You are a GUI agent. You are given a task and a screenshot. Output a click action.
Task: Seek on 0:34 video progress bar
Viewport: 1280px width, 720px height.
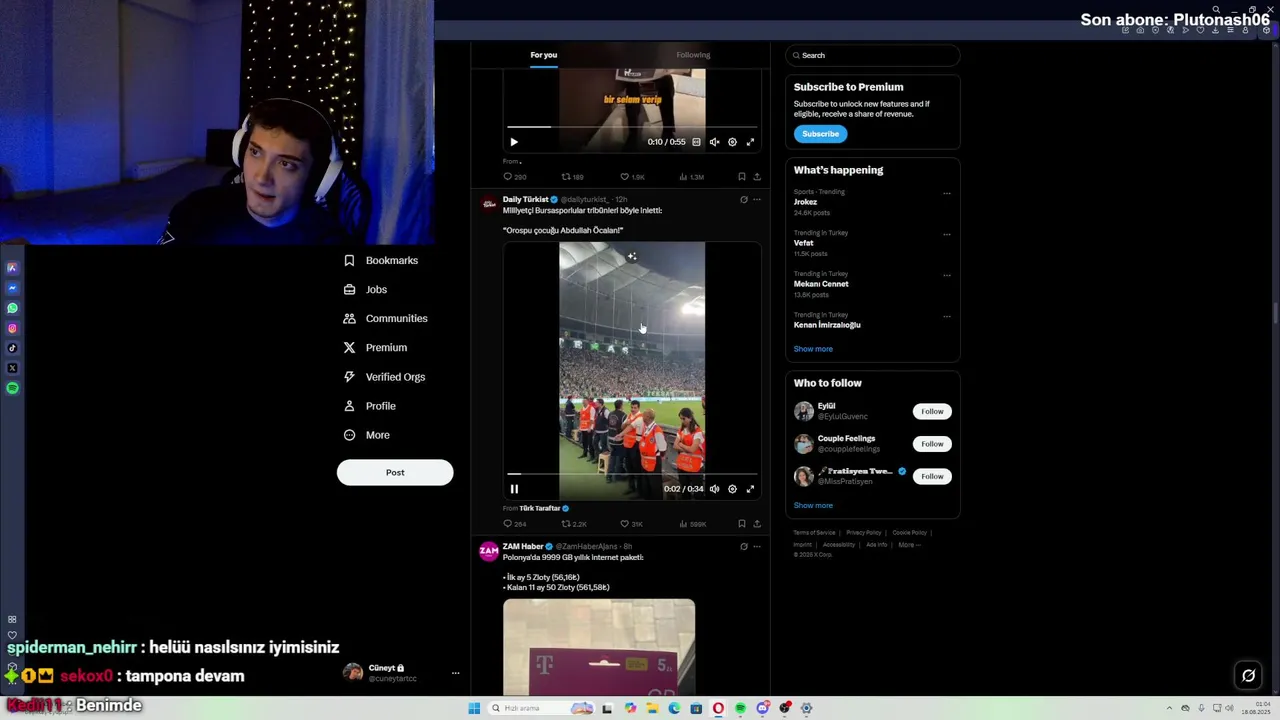[632, 474]
